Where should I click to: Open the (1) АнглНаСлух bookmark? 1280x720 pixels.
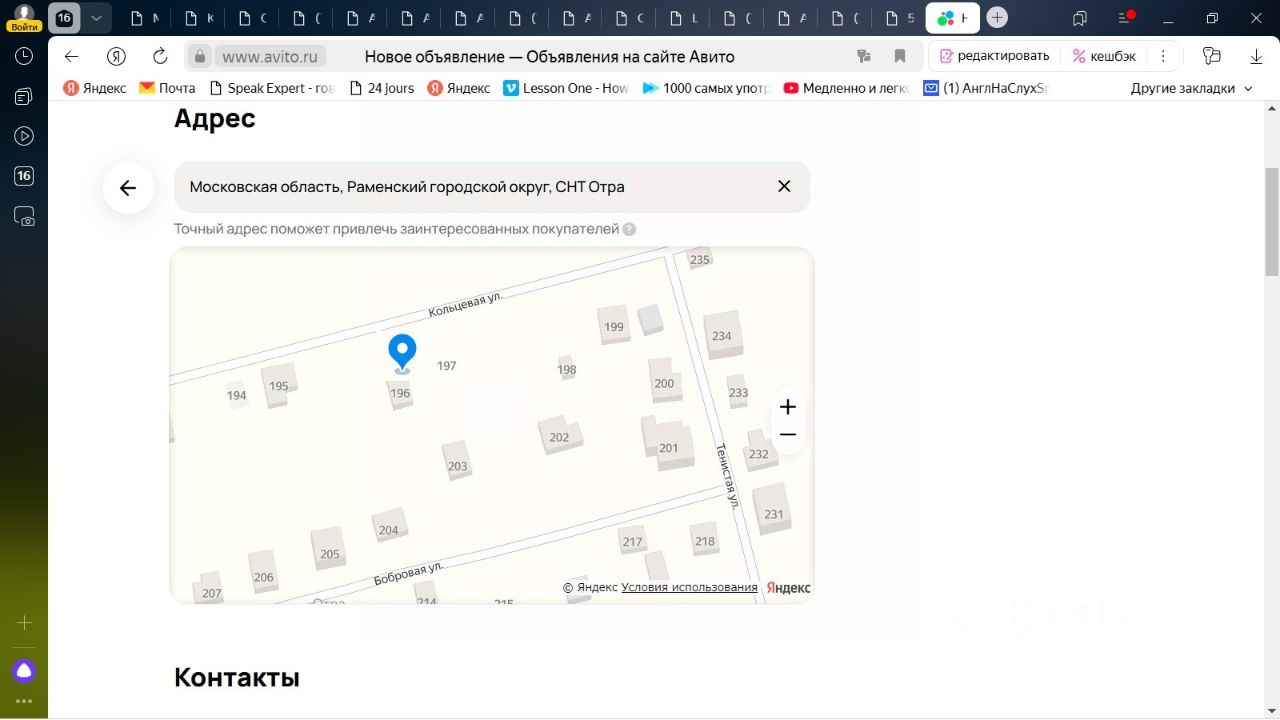(986, 88)
